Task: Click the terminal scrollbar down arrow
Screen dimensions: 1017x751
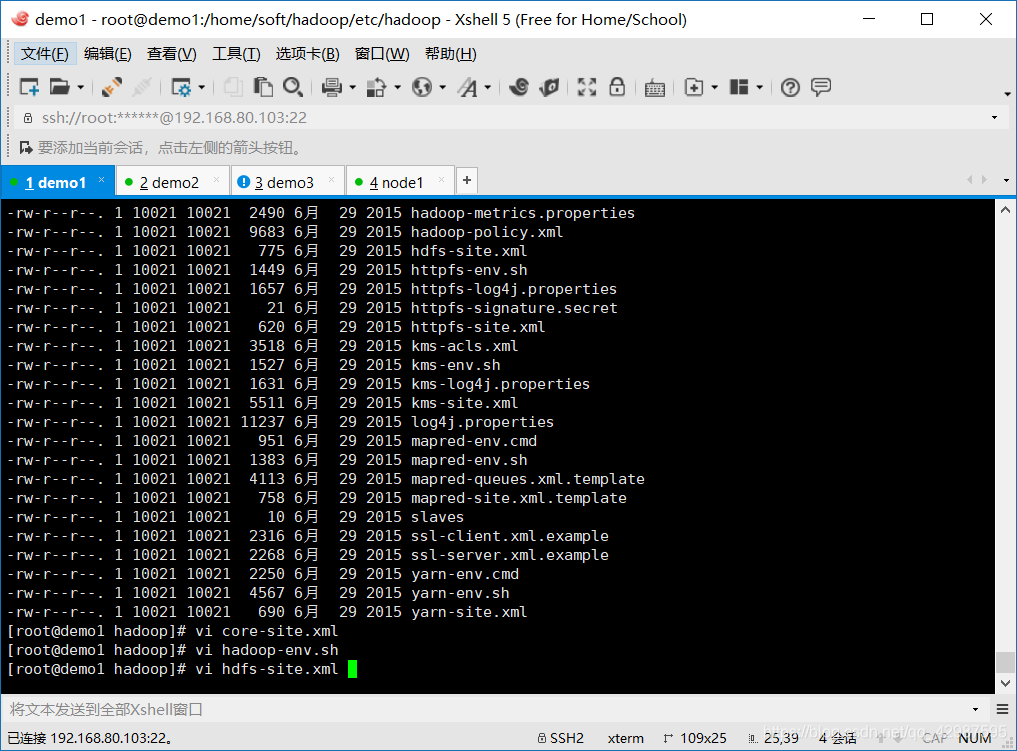Action: [x=1005, y=684]
